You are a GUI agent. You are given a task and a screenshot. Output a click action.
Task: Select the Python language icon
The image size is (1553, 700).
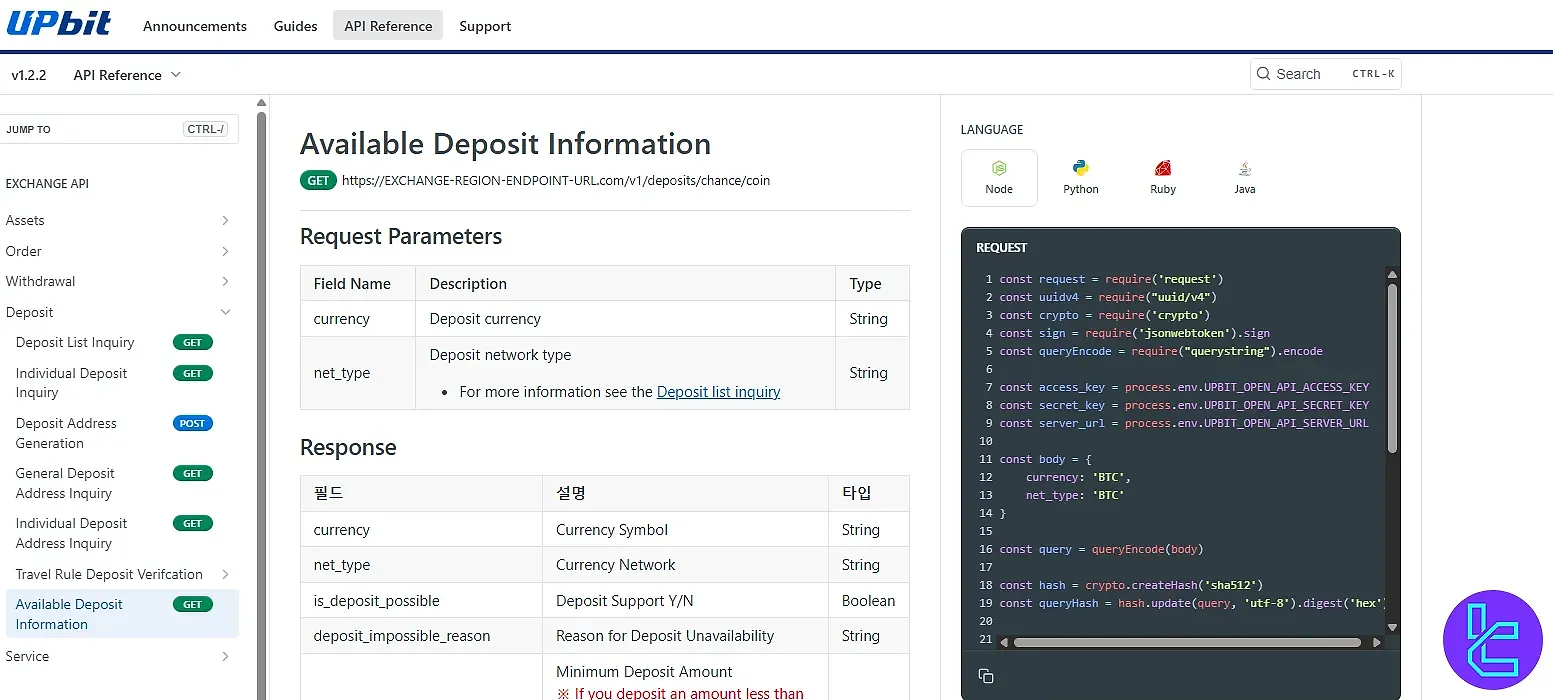[x=1080, y=169]
